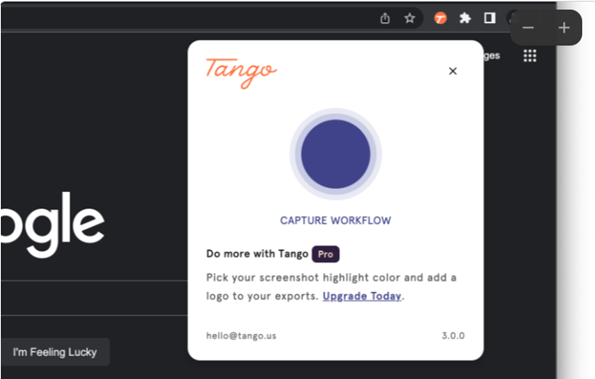Click the CAPTURE WORKFLOW label
Viewport: 595px width, 379px height.
tap(335, 220)
